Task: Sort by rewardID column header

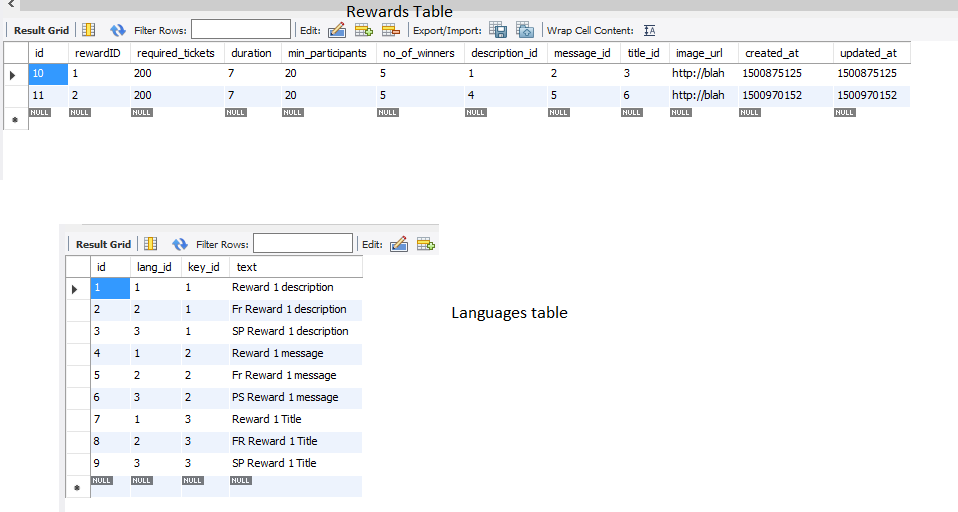Action: [x=99, y=53]
